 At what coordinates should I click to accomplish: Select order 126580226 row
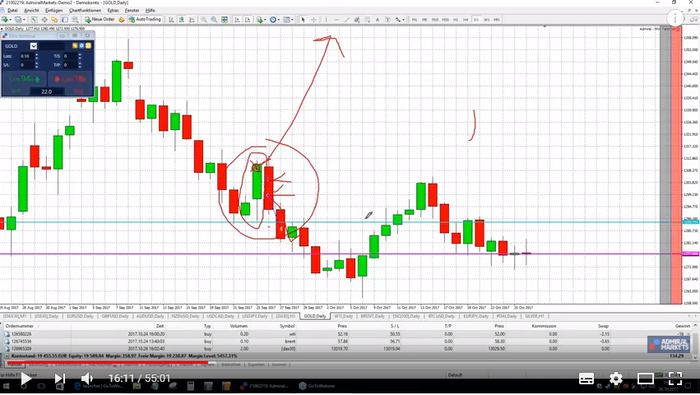point(347,334)
